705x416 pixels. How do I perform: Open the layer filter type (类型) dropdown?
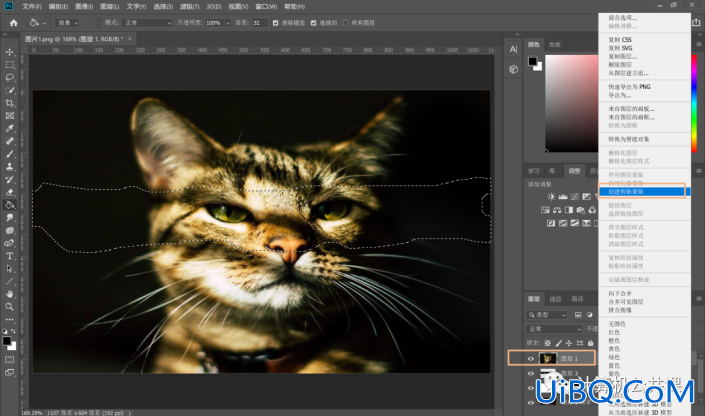(547, 315)
